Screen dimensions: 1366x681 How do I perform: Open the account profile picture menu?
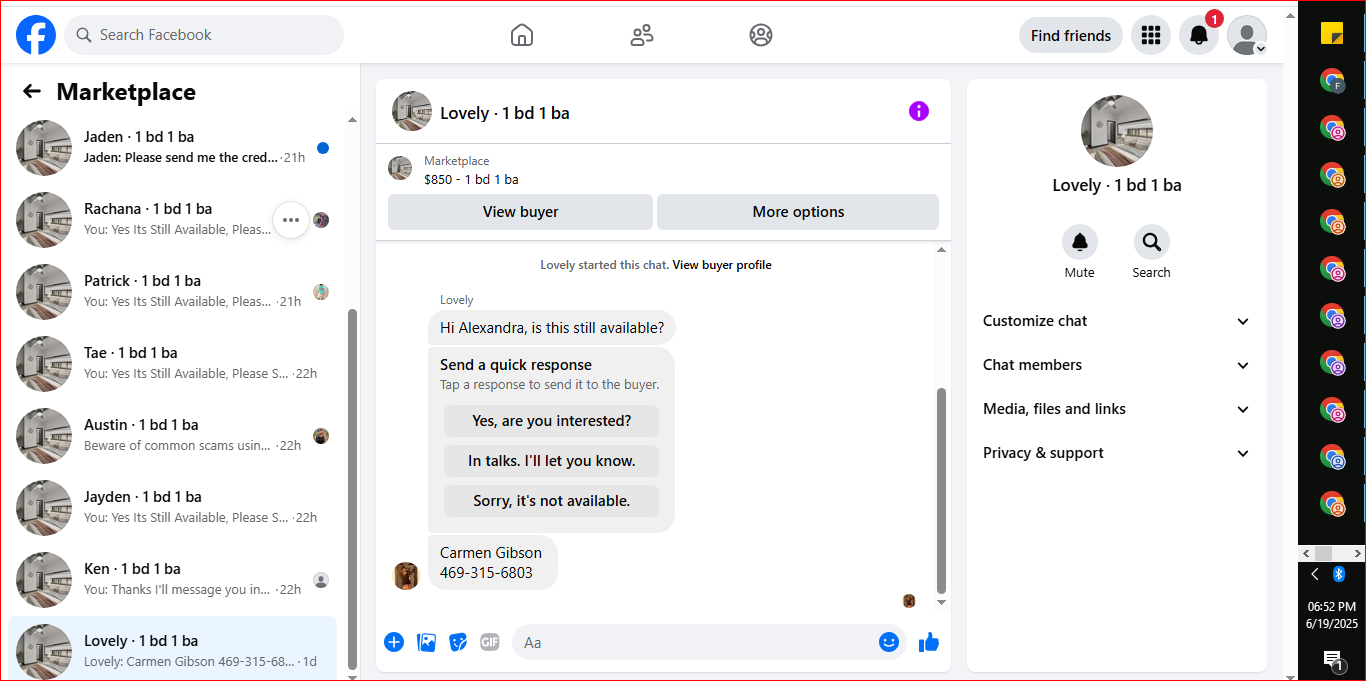[x=1247, y=35]
